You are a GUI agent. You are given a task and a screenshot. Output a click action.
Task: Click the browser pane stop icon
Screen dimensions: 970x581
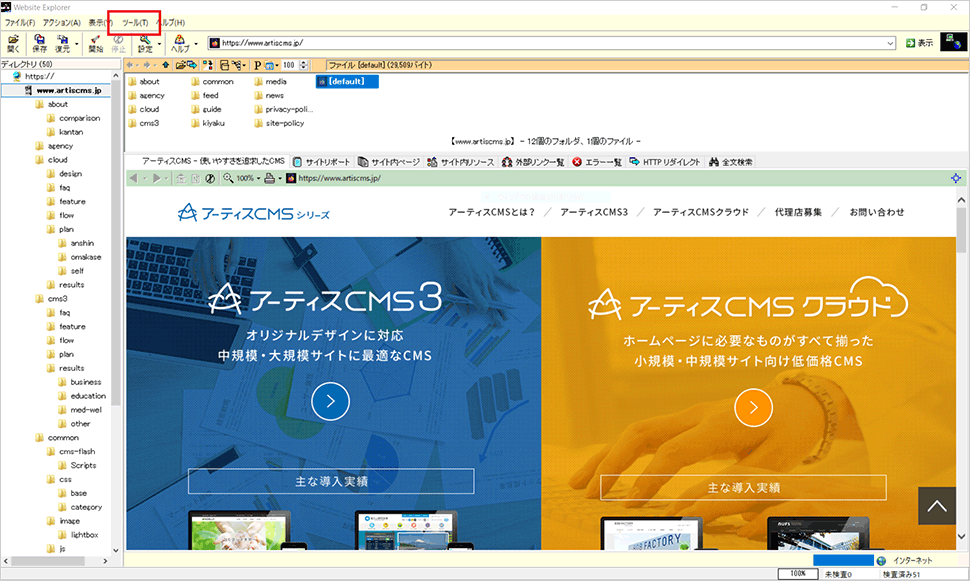[210, 178]
